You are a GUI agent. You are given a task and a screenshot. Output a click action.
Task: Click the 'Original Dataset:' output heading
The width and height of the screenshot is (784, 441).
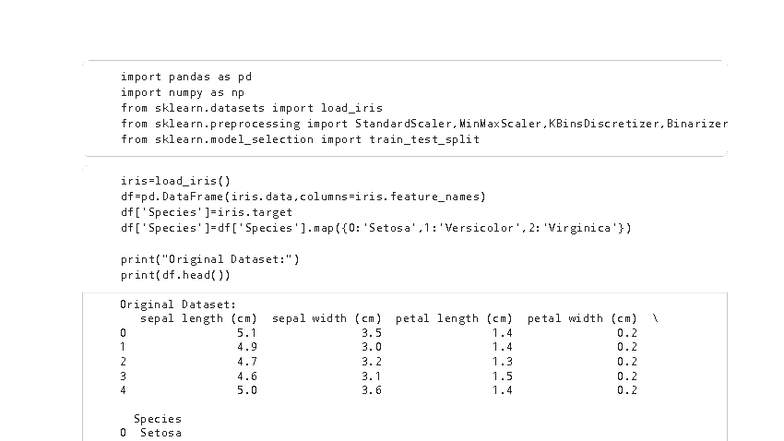point(176,303)
